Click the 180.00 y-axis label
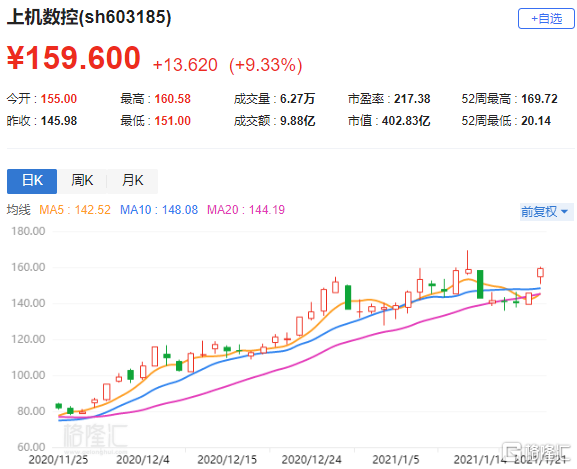 pyautogui.click(x=28, y=231)
